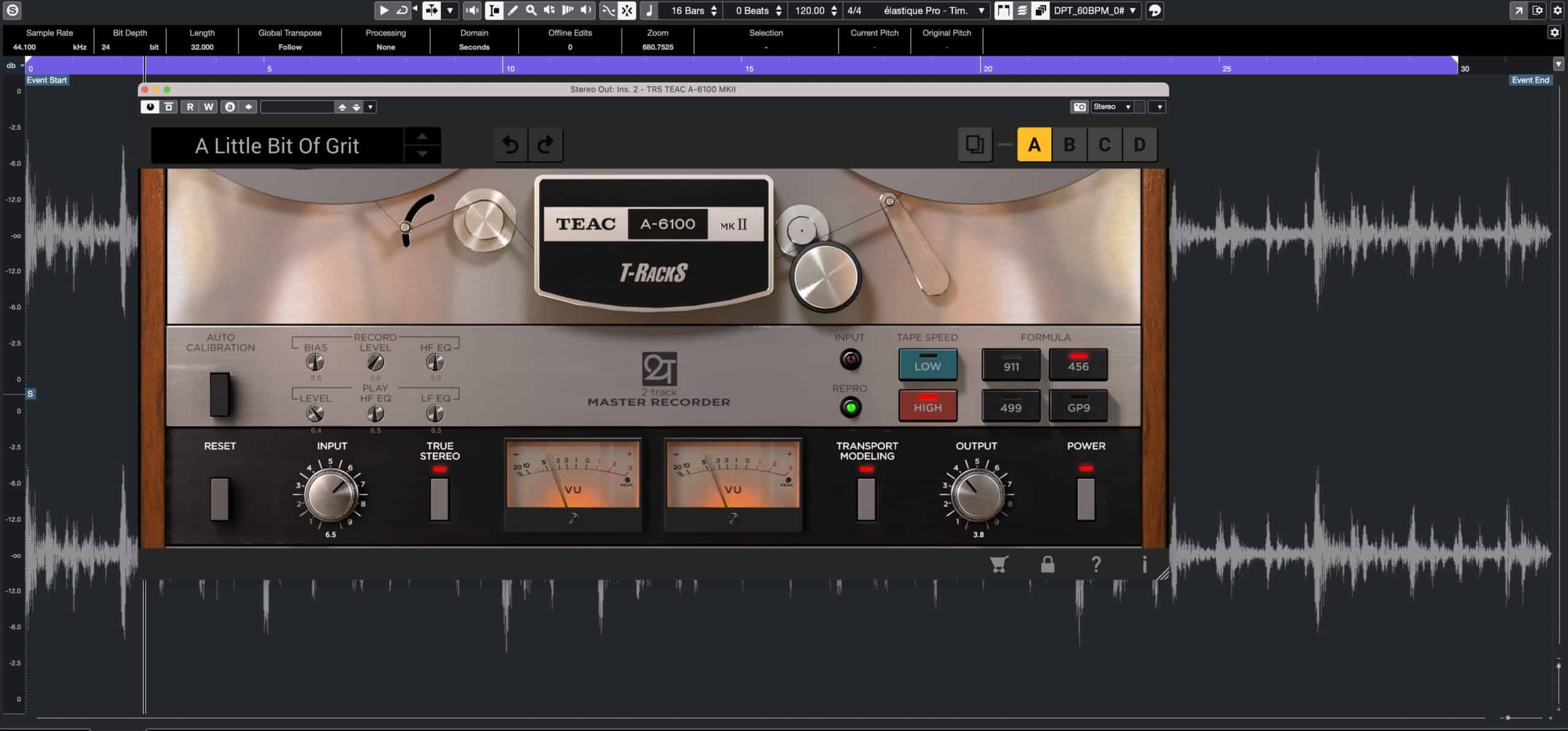Viewport: 1568px width, 731px height.
Task: Open the plugin preset management dropdown arrow
Action: click(x=370, y=107)
